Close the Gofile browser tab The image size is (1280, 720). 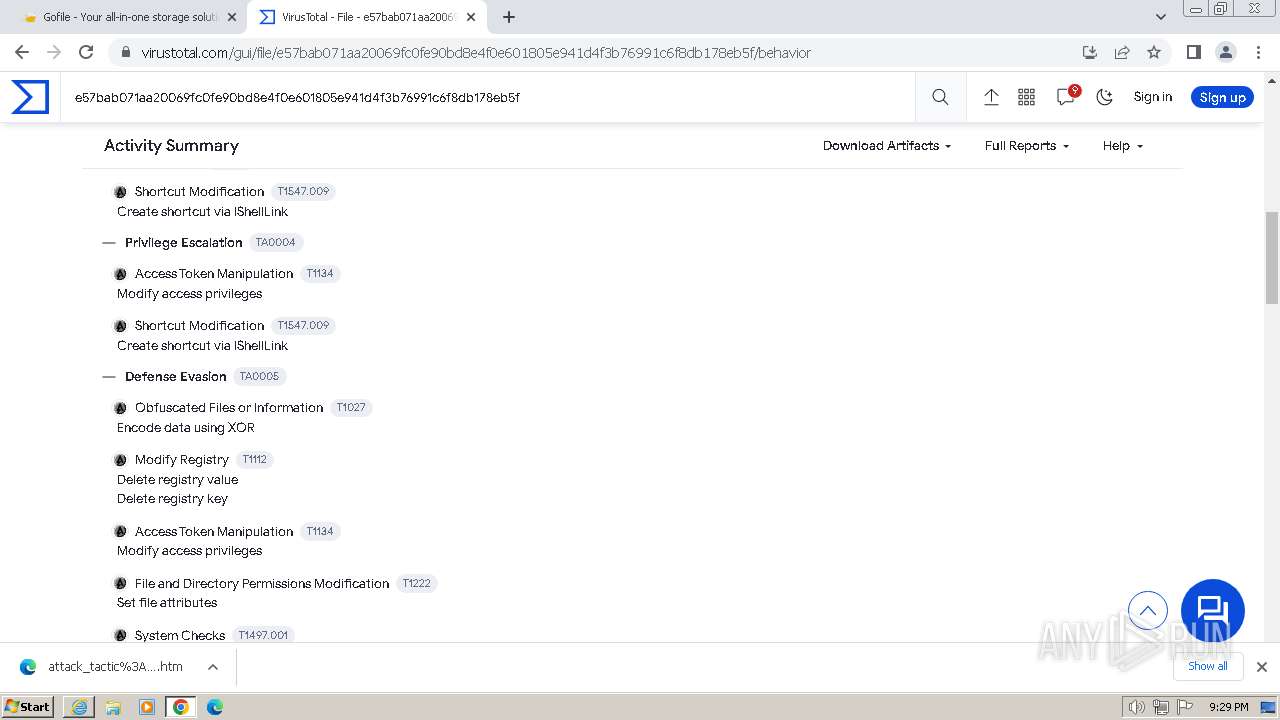coord(232,17)
